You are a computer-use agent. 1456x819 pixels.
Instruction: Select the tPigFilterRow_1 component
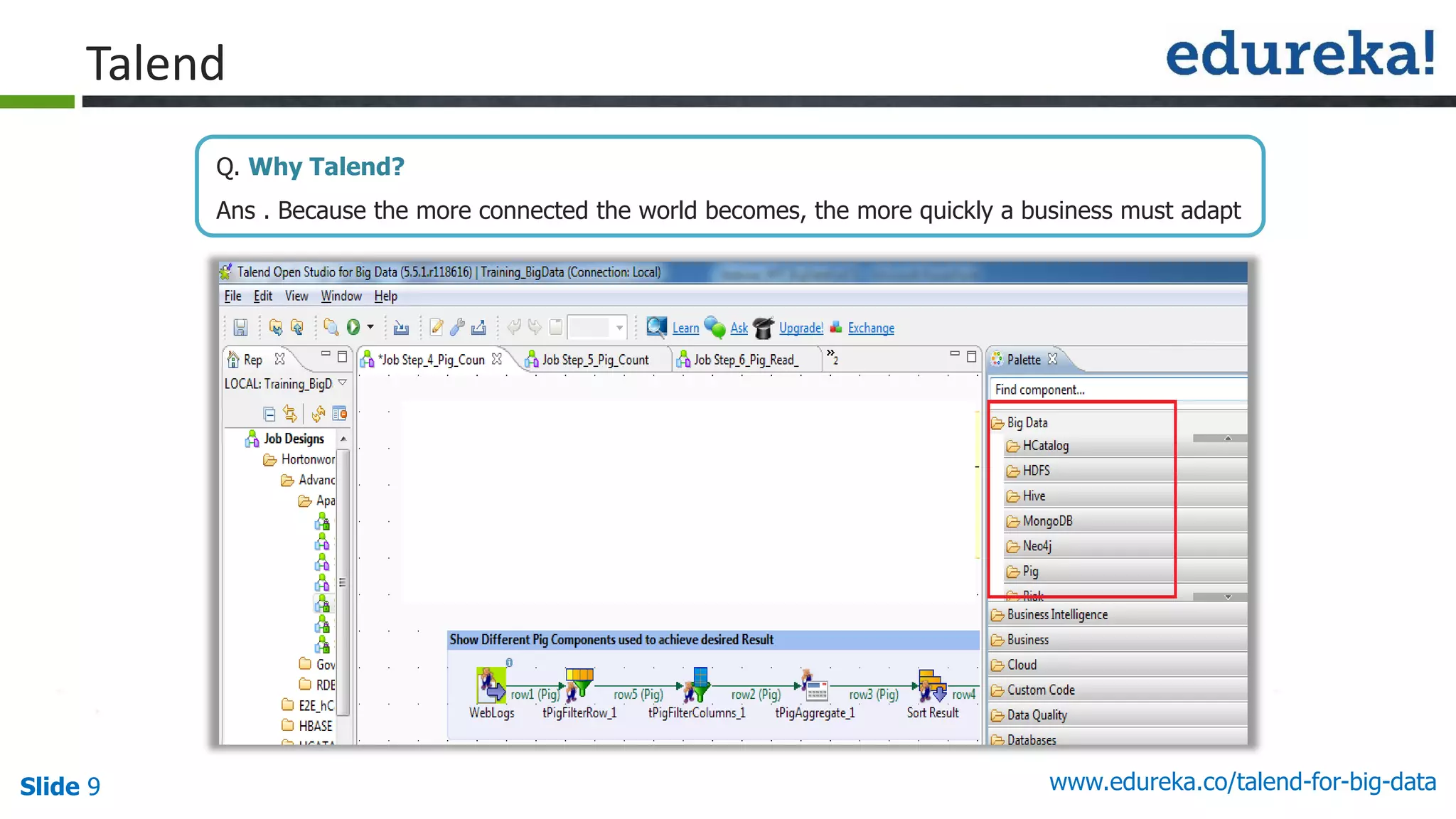click(579, 685)
